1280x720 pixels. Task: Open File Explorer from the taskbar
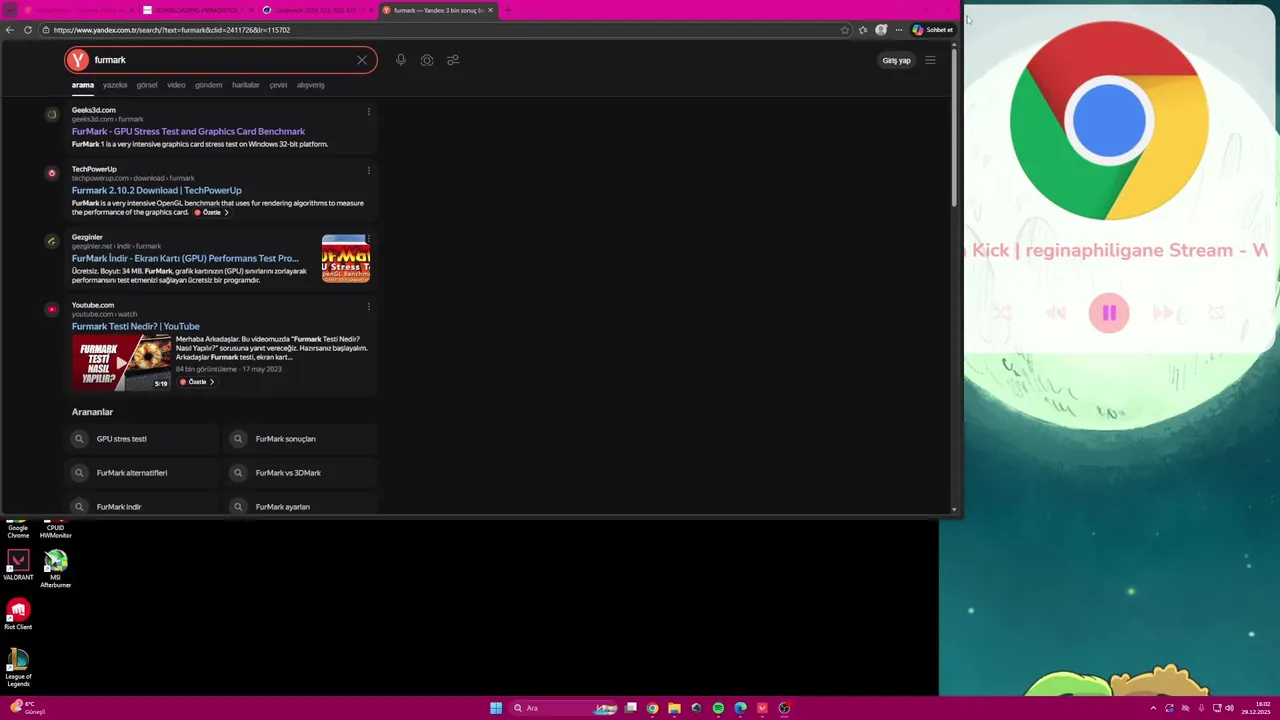[674, 708]
